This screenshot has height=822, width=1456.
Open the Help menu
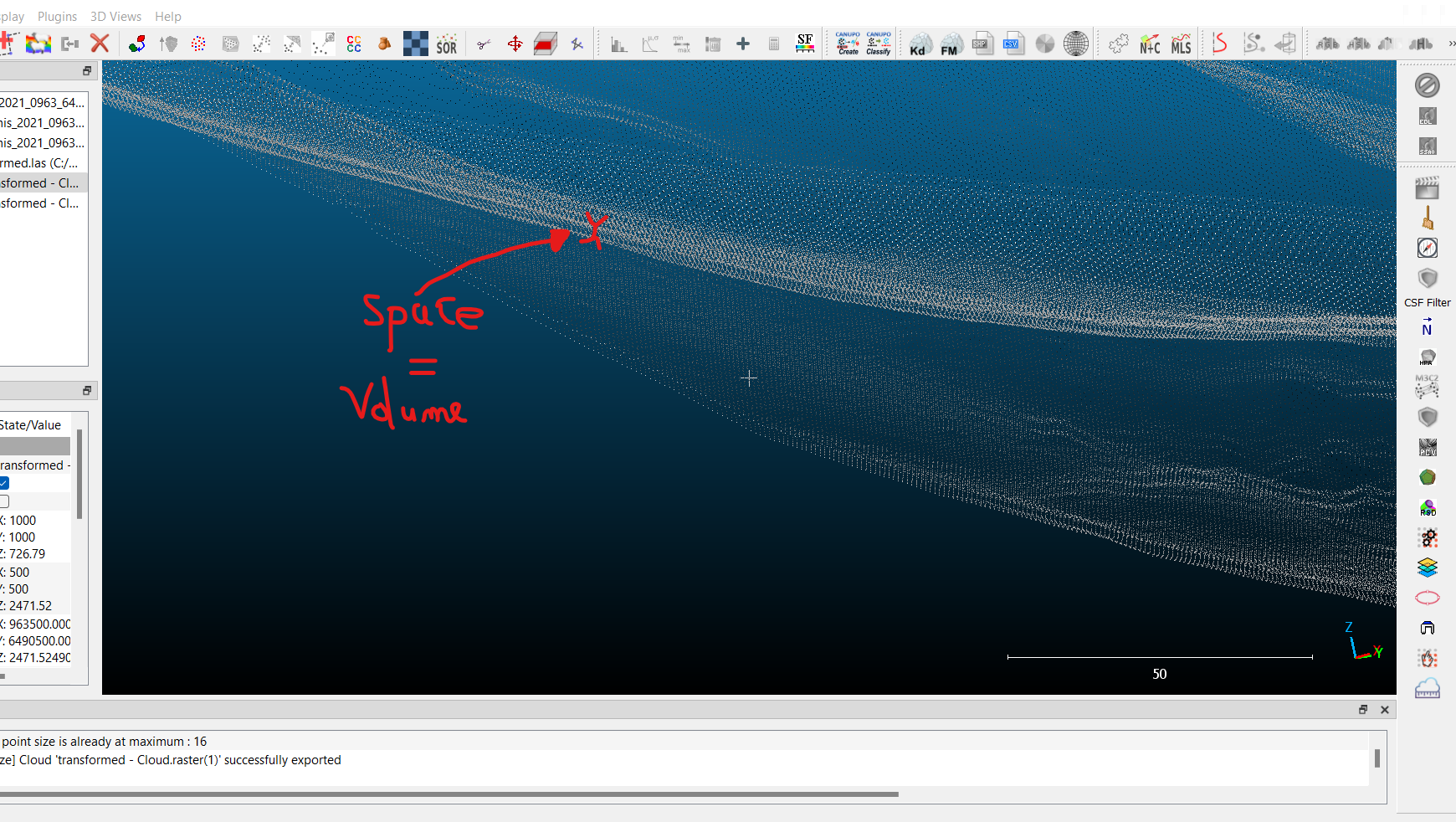167,16
